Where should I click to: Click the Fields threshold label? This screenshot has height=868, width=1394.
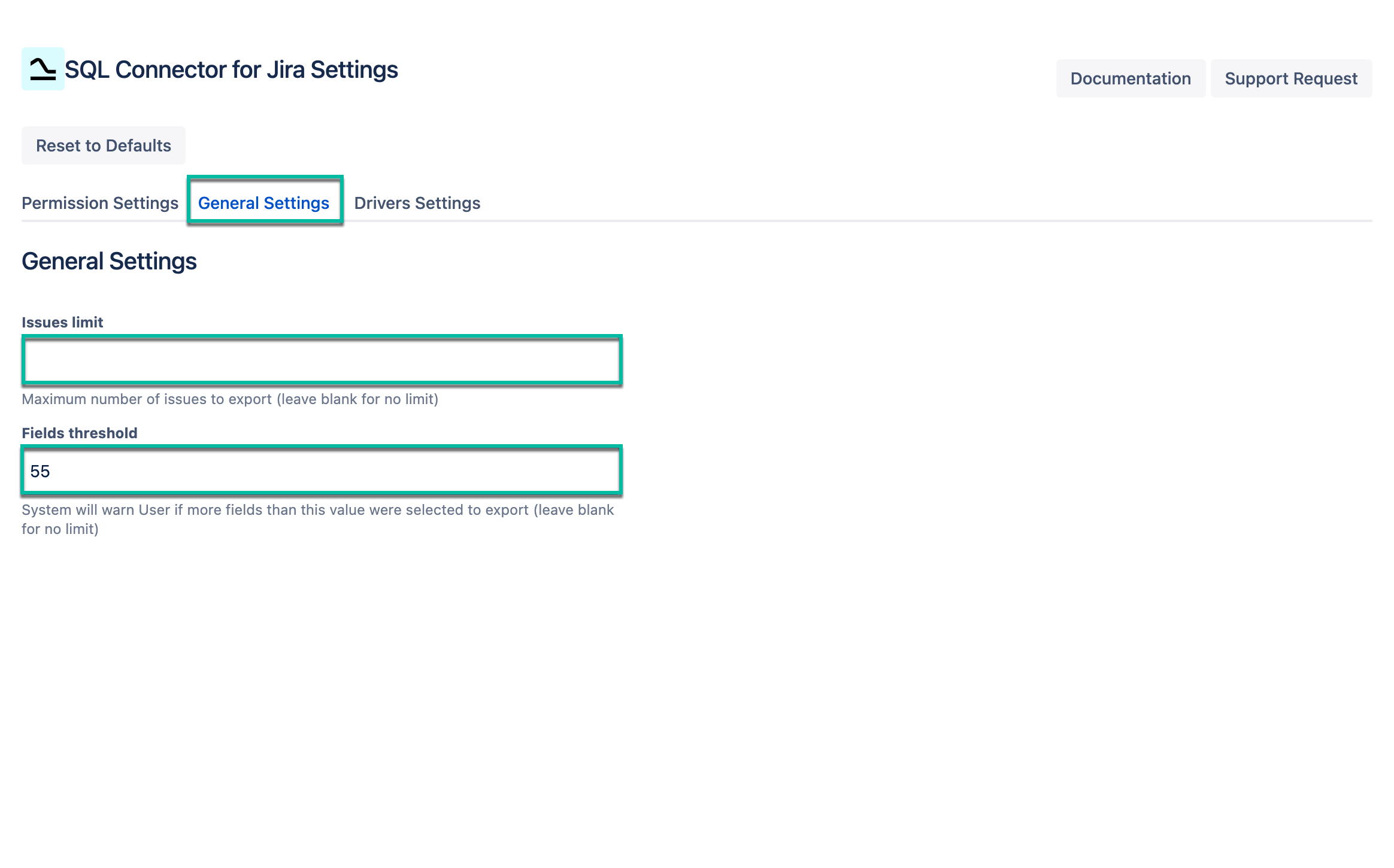coord(79,433)
